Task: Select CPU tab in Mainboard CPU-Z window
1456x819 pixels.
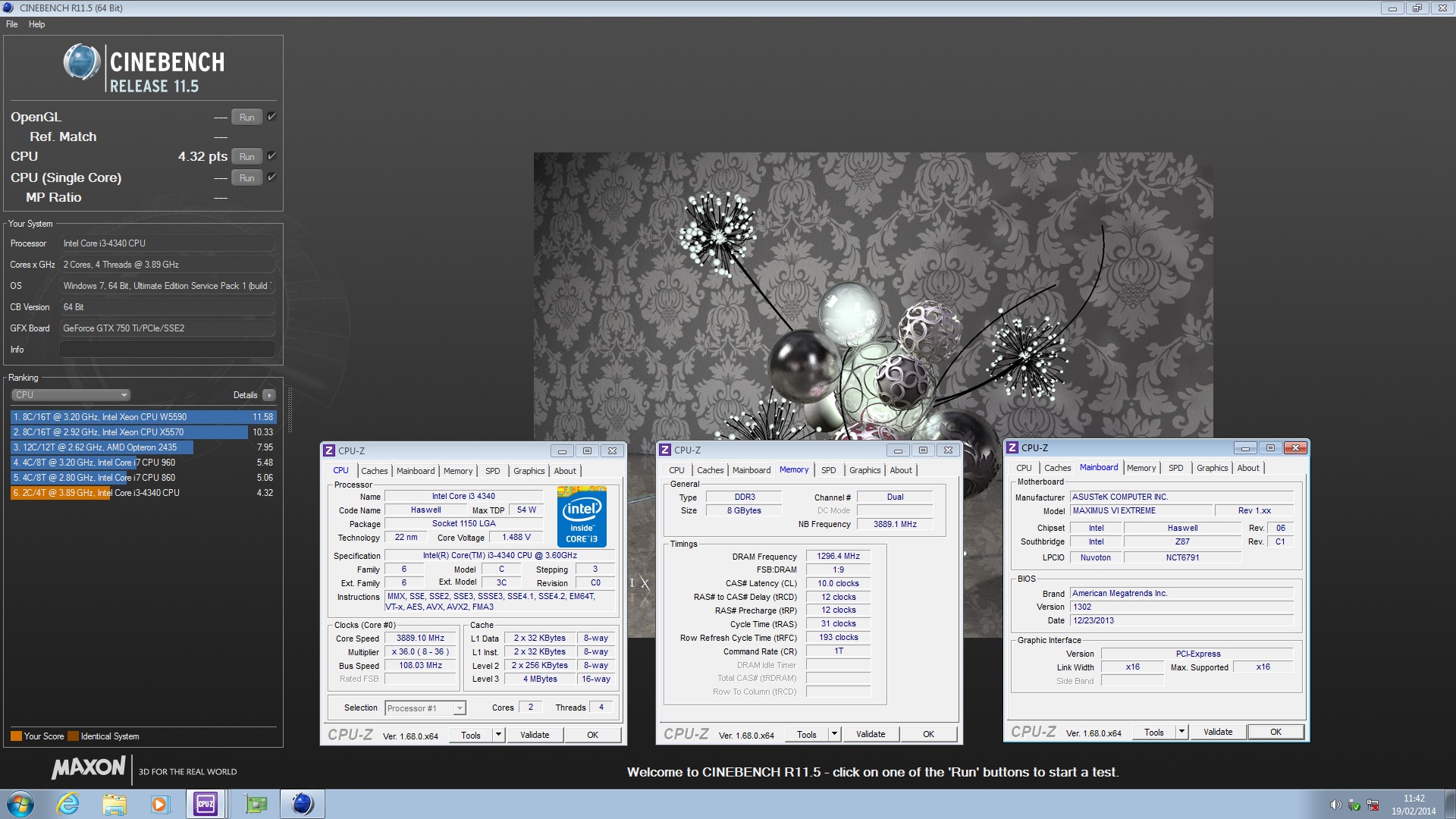Action: pyautogui.click(x=1024, y=468)
